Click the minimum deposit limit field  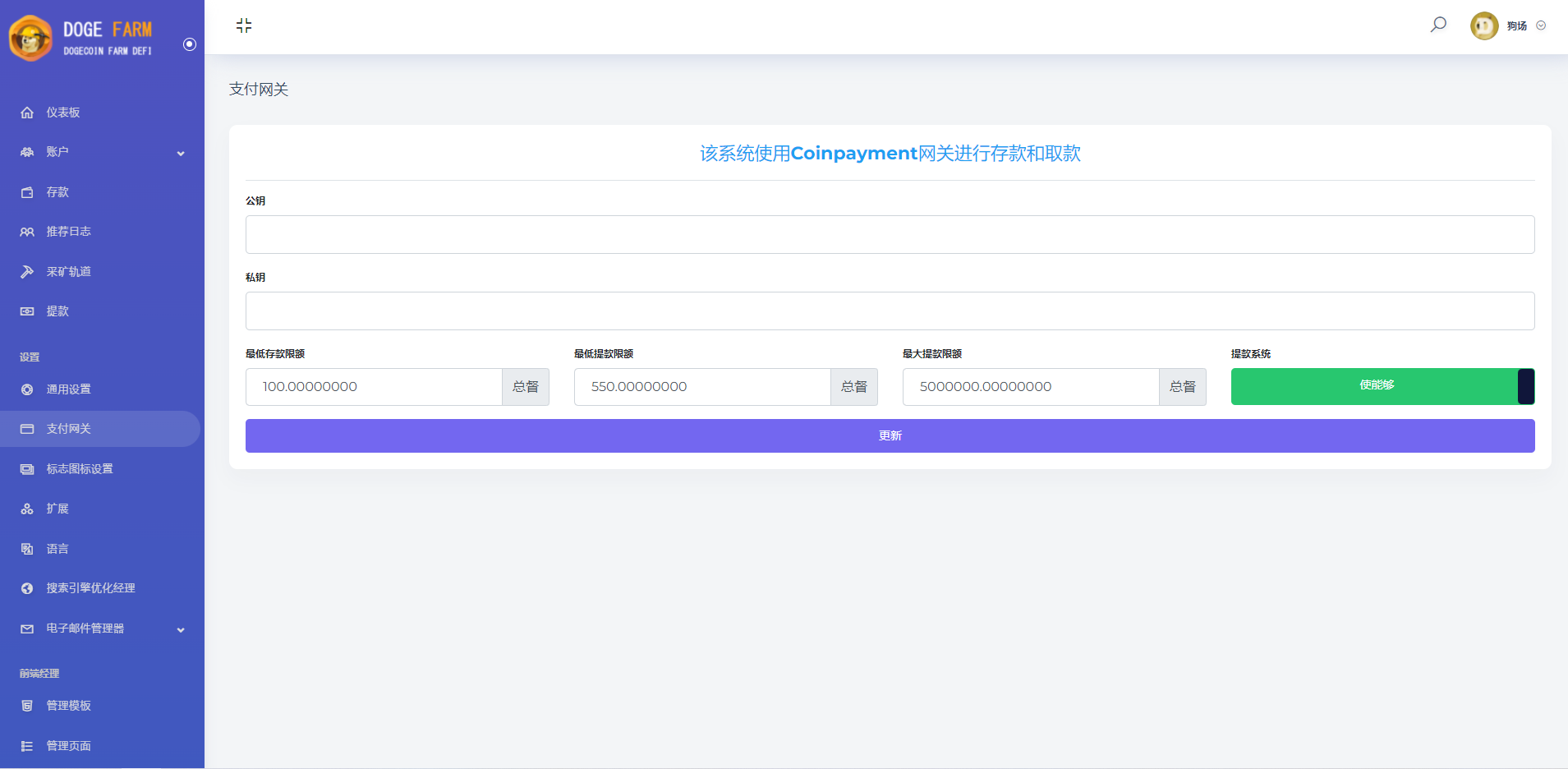[x=374, y=387]
